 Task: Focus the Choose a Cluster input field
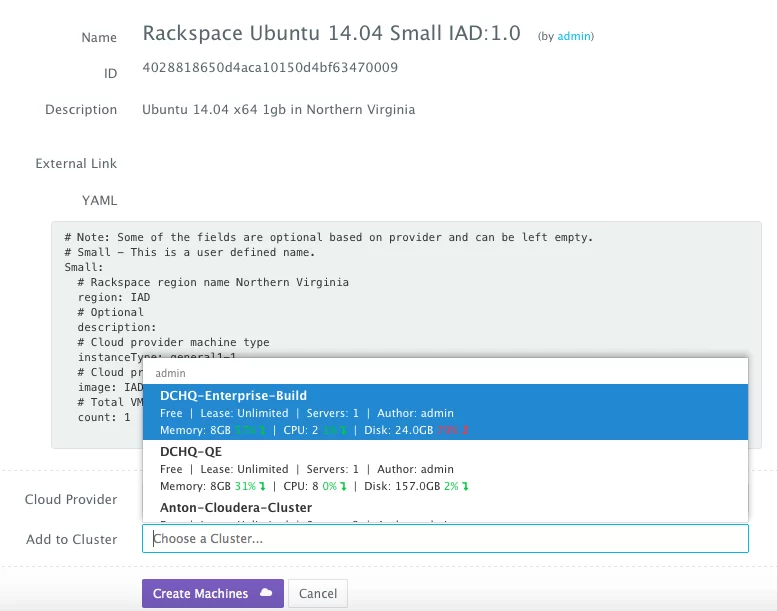click(445, 539)
